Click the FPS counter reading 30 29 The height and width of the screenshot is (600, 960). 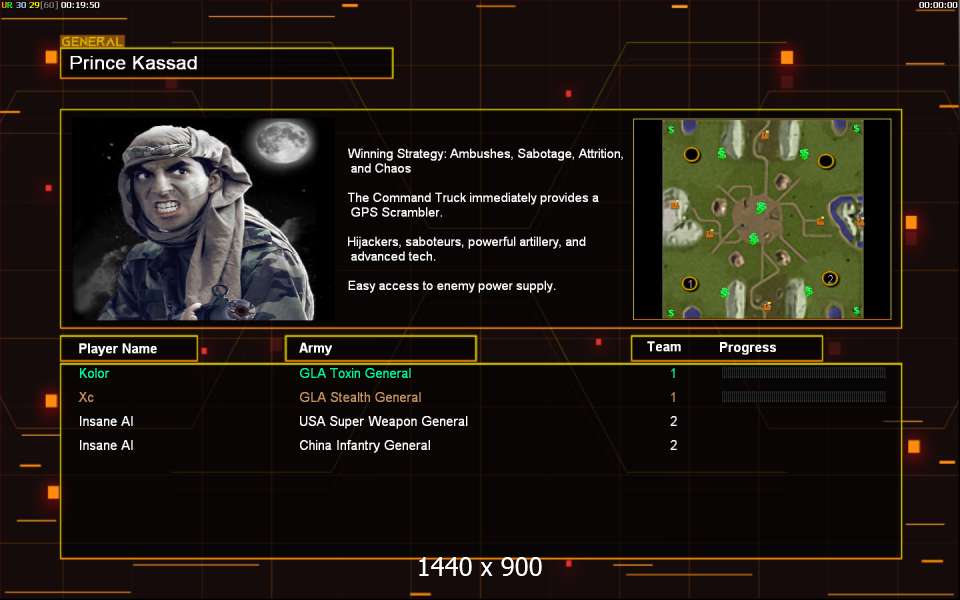(27, 5)
